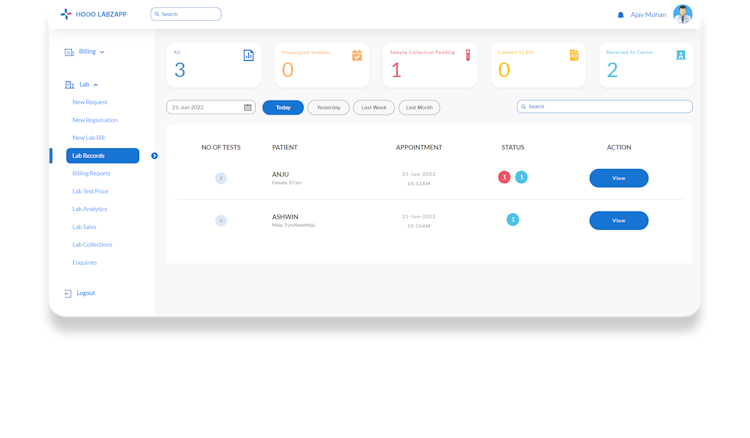
Task: Click the Logout icon
Action: 68,293
